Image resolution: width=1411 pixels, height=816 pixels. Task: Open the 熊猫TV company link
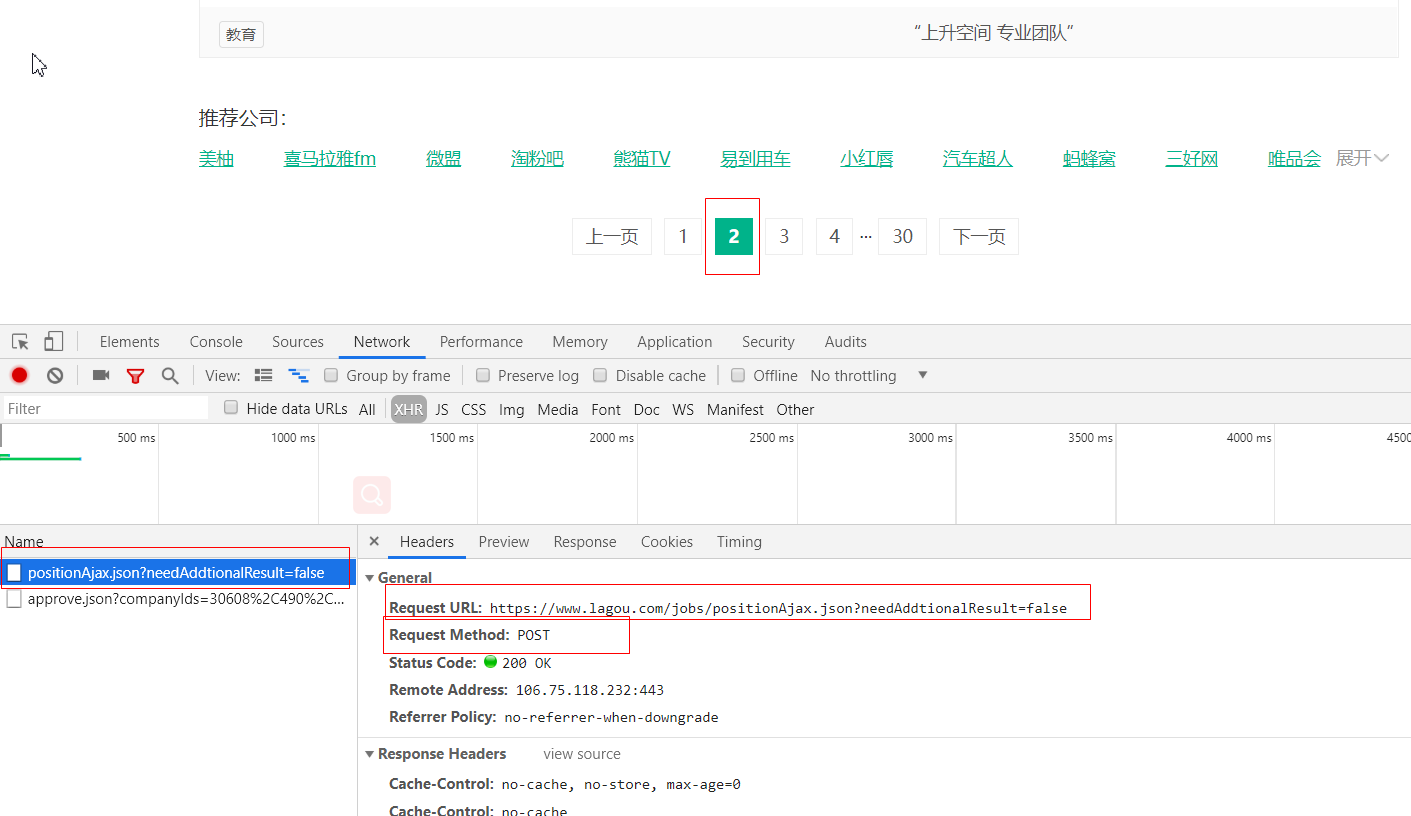point(642,158)
